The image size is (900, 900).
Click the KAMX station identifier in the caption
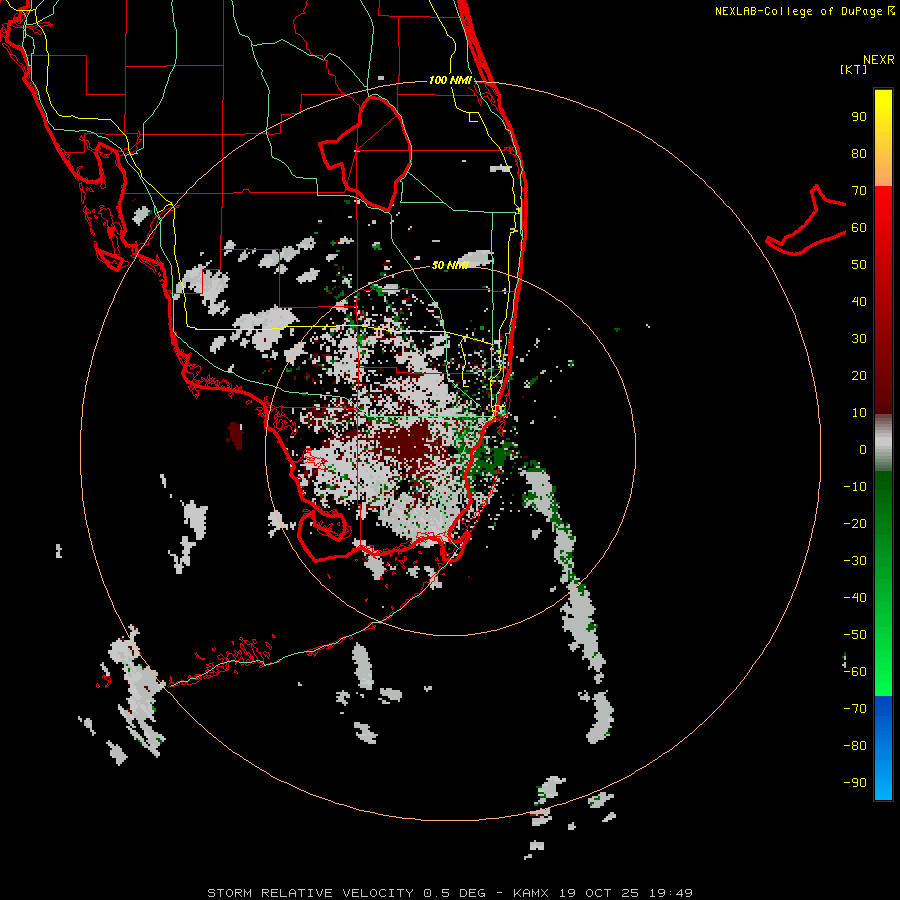tap(531, 893)
